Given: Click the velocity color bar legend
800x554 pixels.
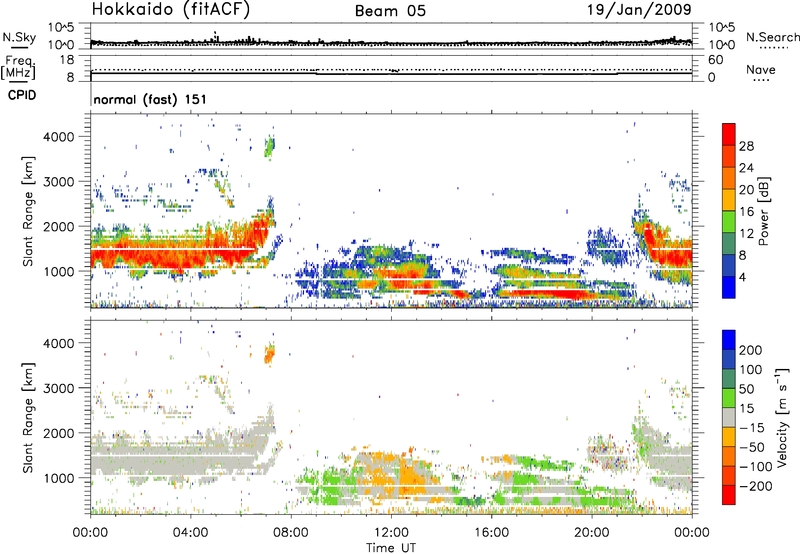Looking at the screenshot, I should click(x=729, y=417).
